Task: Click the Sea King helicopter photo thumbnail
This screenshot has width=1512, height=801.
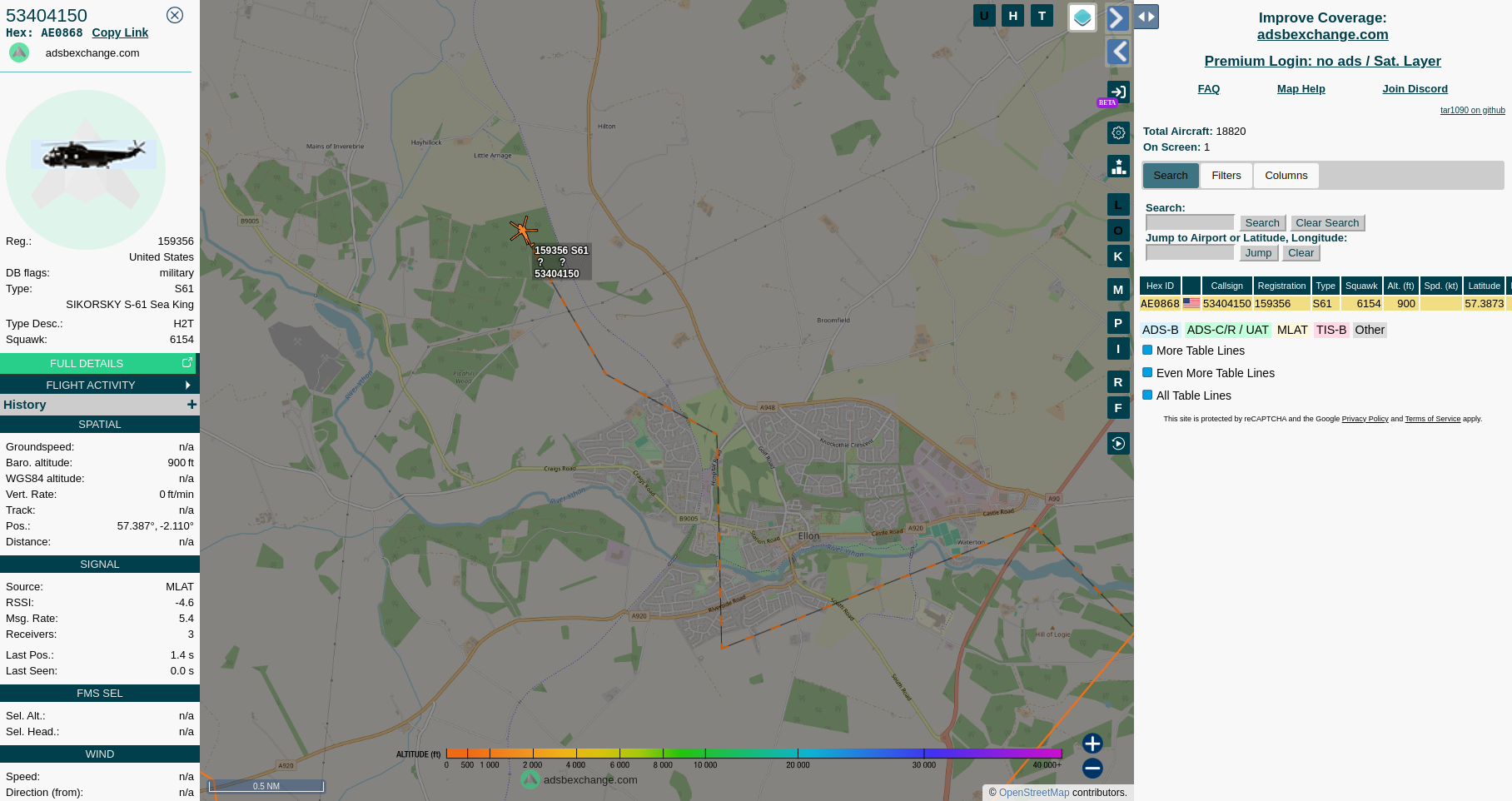Action: (93, 154)
